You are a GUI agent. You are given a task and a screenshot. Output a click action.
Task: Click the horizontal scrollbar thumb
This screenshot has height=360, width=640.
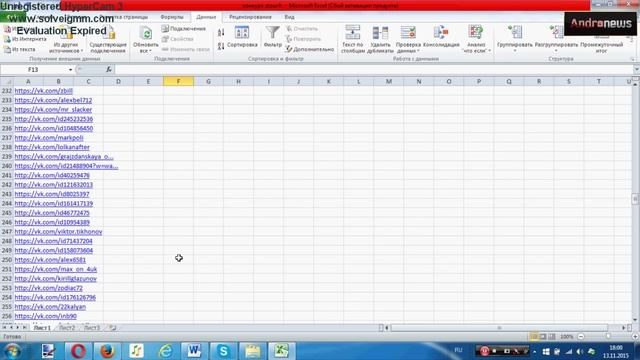[x=499, y=328]
